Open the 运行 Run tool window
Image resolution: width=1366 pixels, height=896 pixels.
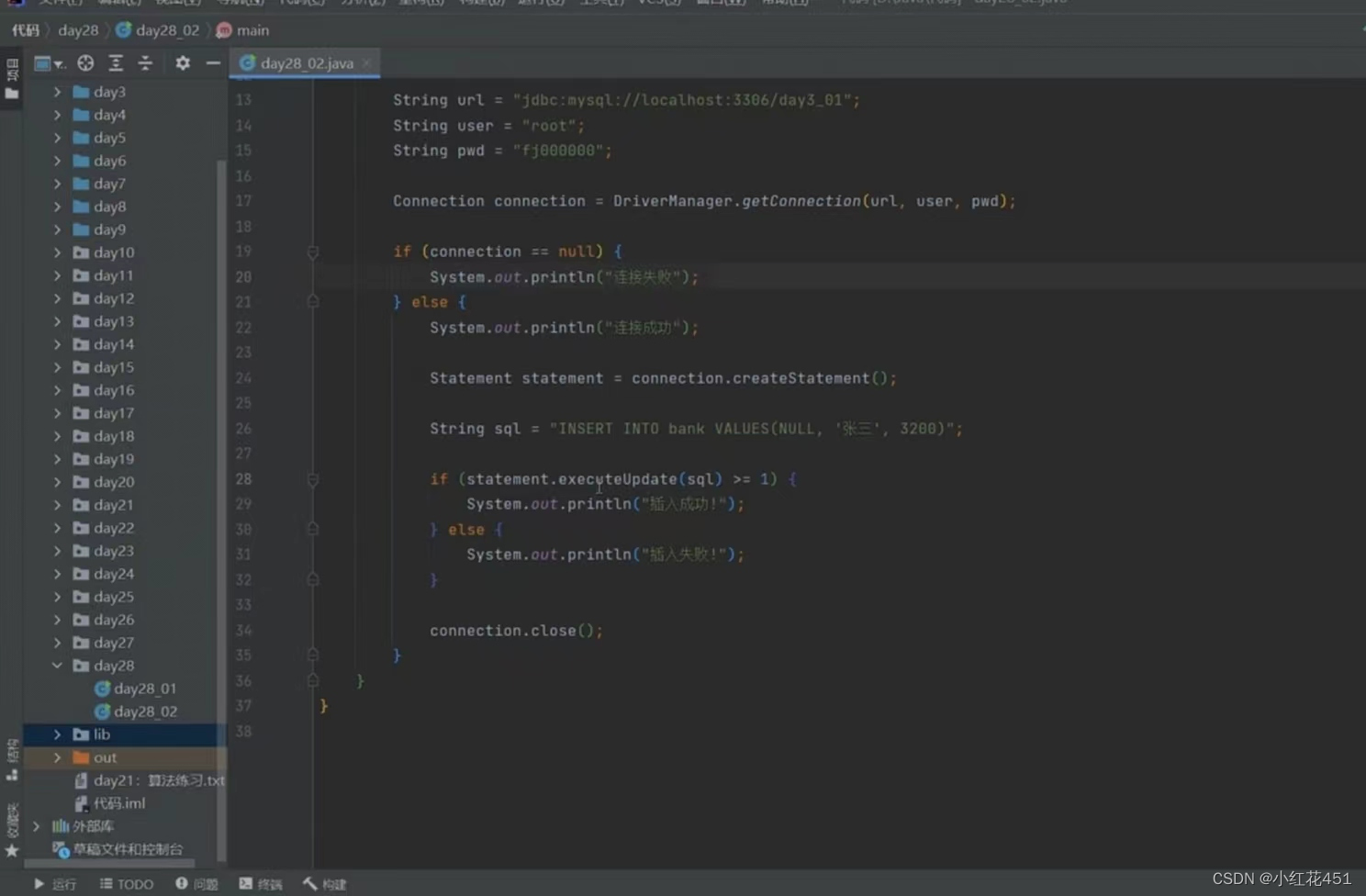coord(55,884)
